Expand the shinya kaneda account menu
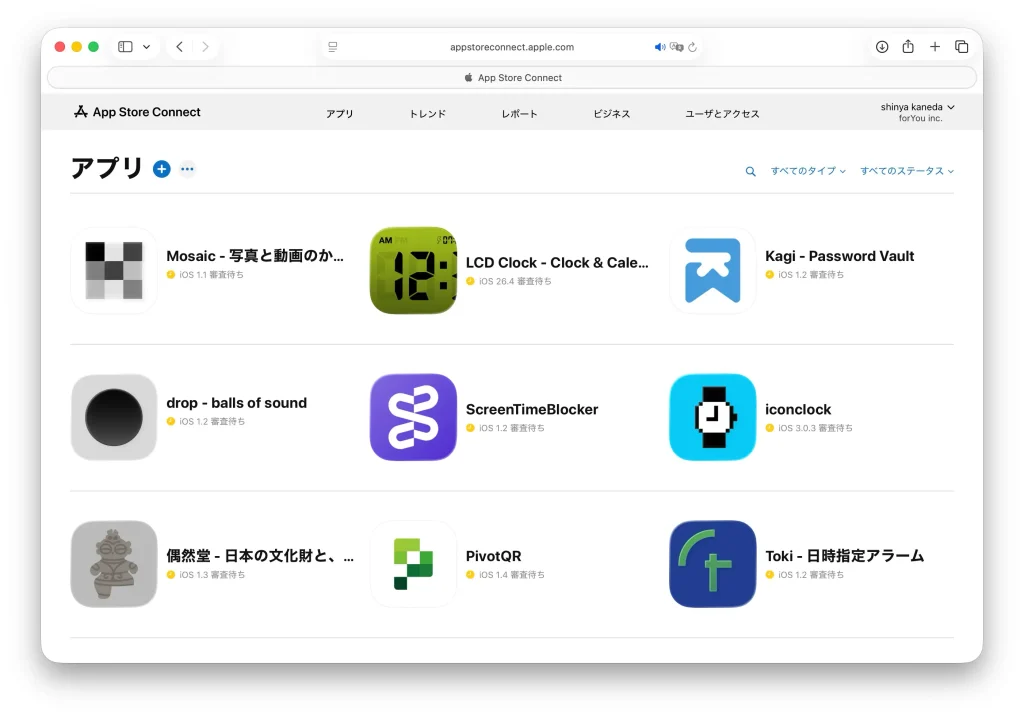 (x=917, y=107)
